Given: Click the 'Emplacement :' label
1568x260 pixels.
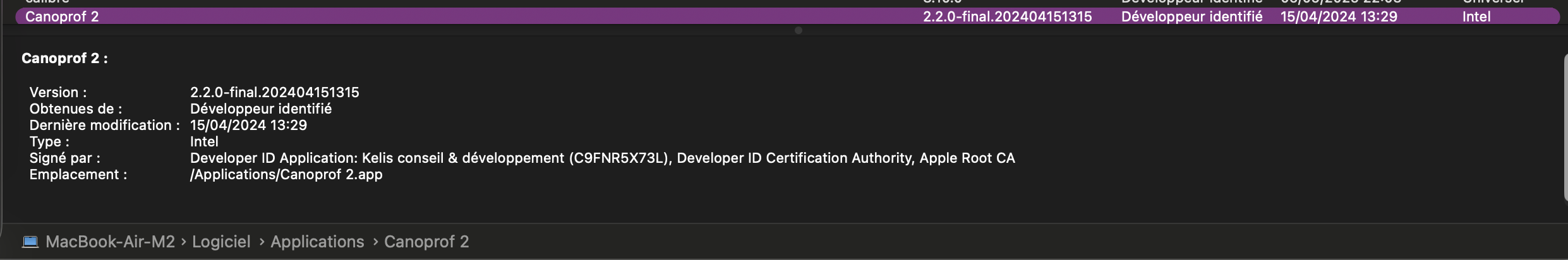Looking at the screenshot, I should click(78, 174).
